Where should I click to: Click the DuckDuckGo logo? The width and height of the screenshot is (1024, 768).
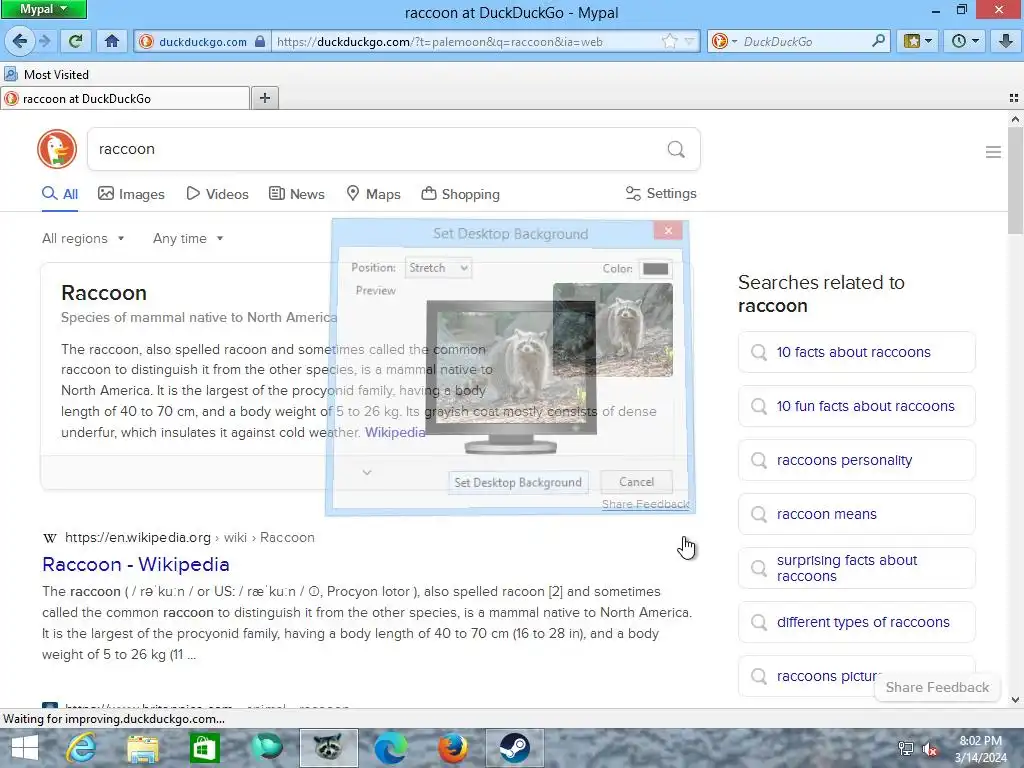[x=57, y=149]
